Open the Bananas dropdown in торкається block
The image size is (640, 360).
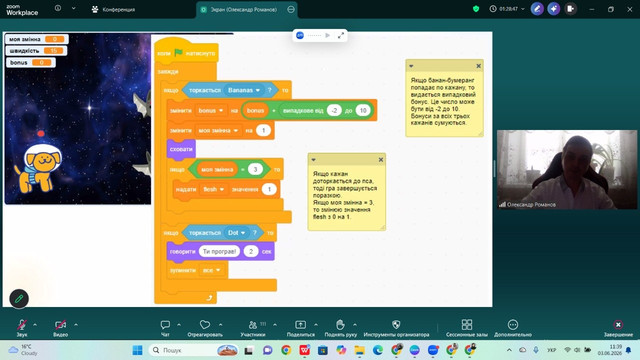(x=244, y=90)
